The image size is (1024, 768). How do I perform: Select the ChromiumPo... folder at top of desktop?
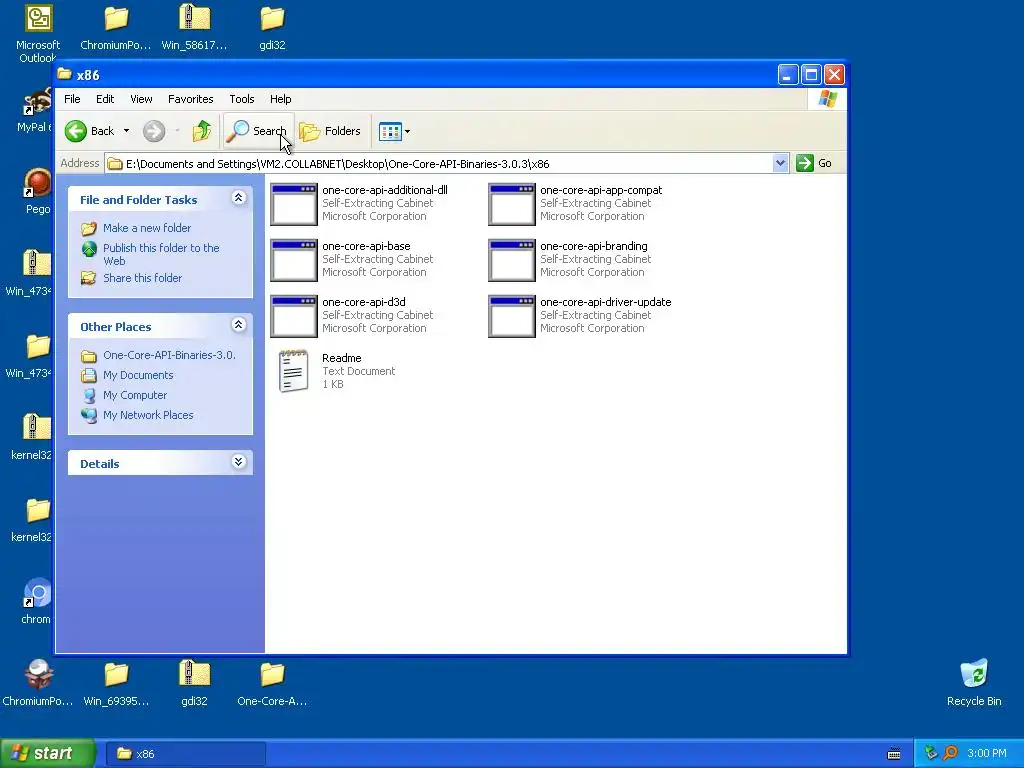coord(116,18)
